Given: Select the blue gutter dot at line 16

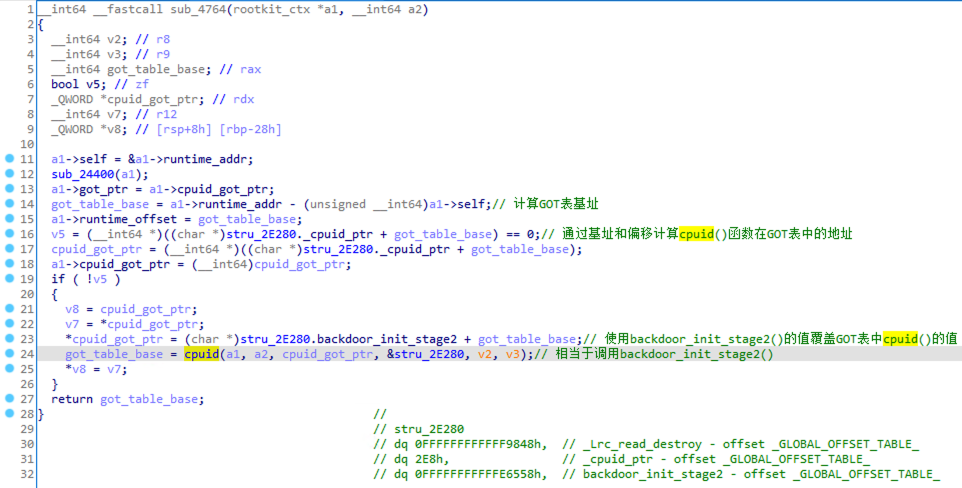Looking at the screenshot, I should point(9,234).
